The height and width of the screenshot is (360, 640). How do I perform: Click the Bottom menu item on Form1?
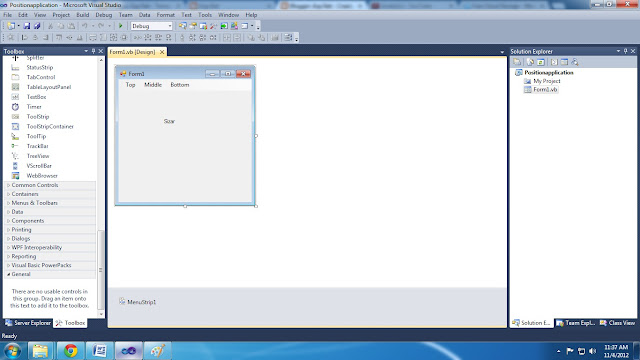pyautogui.click(x=180, y=85)
